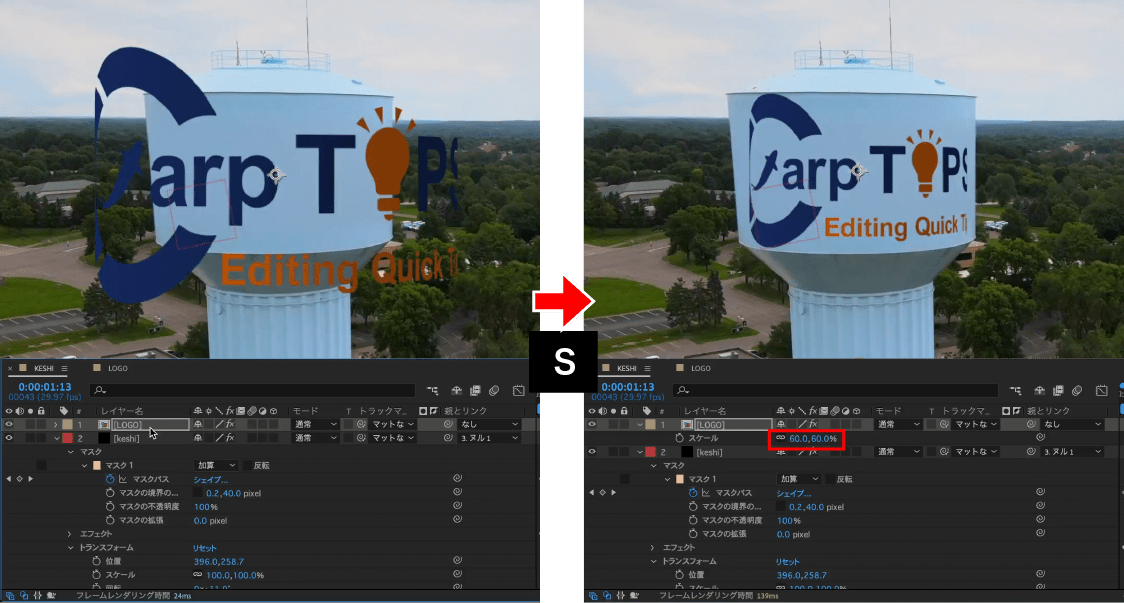Hide LOGO layer eye in right timeline
This screenshot has height=603, width=1124.
click(x=592, y=424)
